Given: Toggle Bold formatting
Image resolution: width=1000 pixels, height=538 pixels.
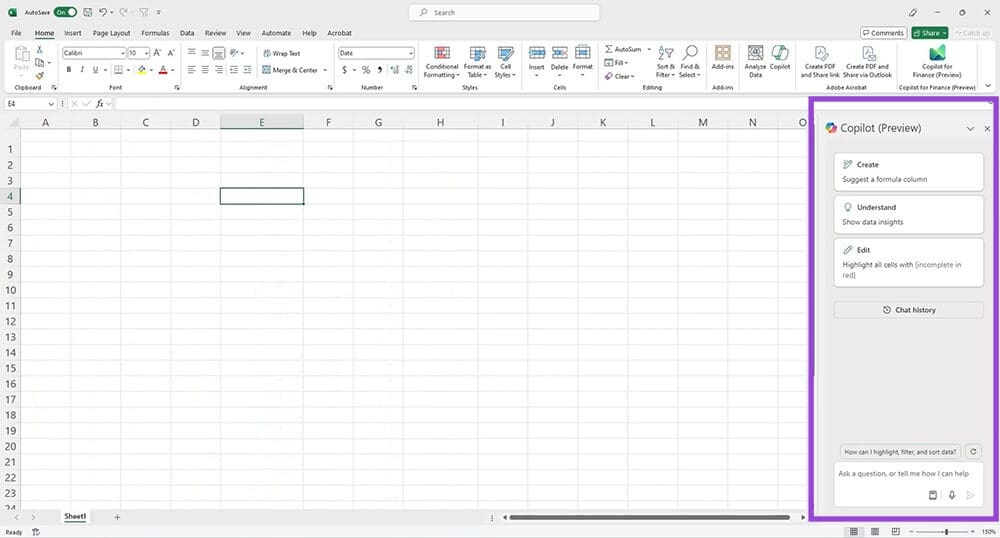Looking at the screenshot, I should (69, 69).
